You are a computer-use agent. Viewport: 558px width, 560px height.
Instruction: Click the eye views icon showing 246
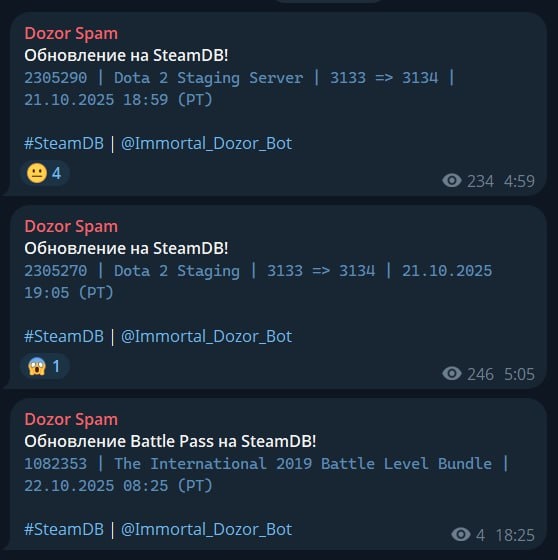(x=452, y=374)
